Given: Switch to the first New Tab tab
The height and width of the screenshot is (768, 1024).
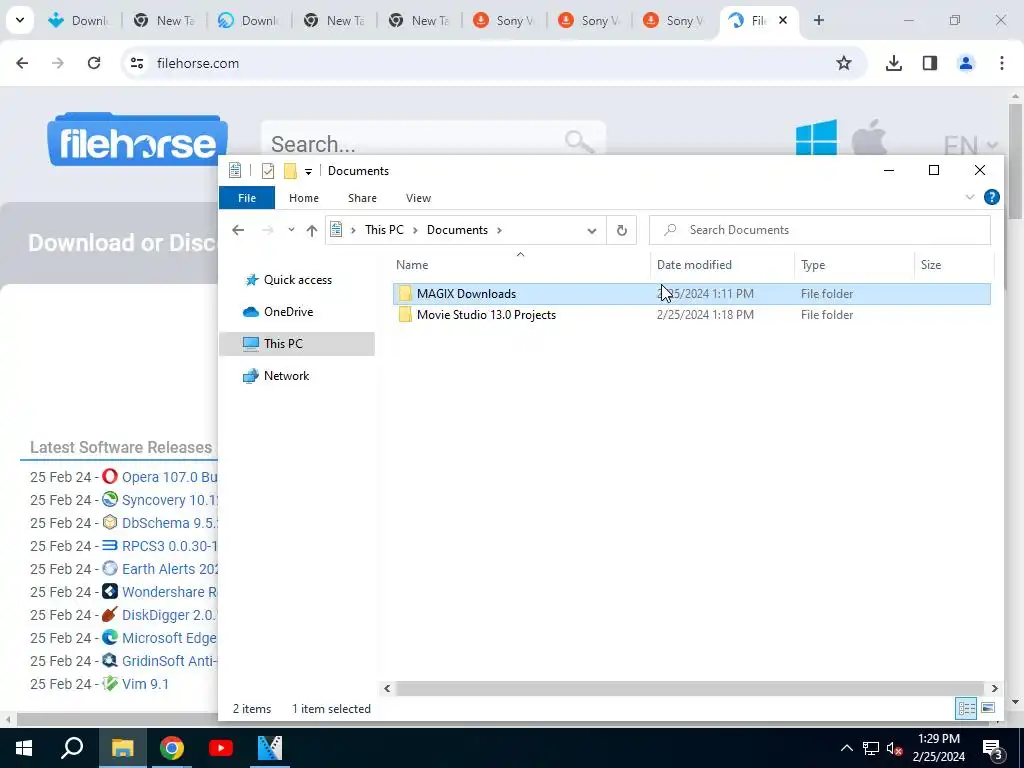Looking at the screenshot, I should coord(165,20).
